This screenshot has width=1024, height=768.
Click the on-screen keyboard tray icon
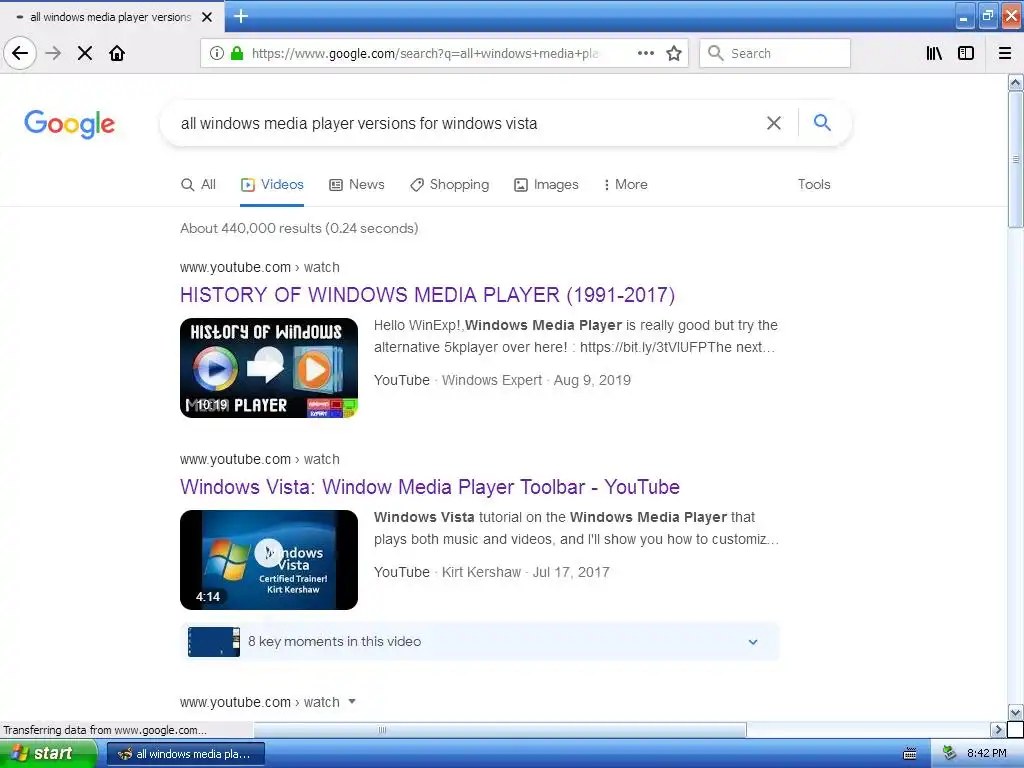[x=910, y=754]
